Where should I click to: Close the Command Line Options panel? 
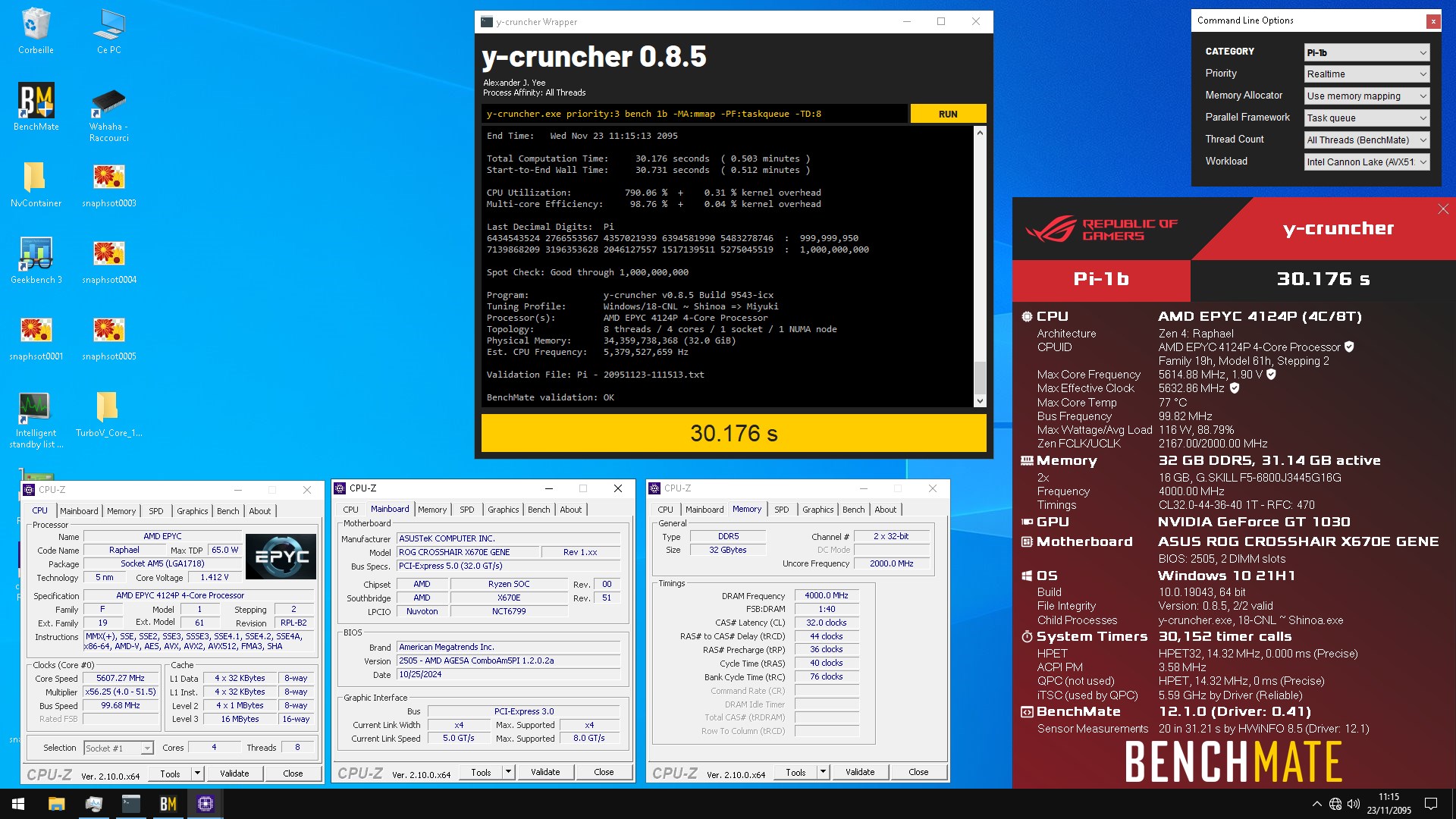(1433, 21)
